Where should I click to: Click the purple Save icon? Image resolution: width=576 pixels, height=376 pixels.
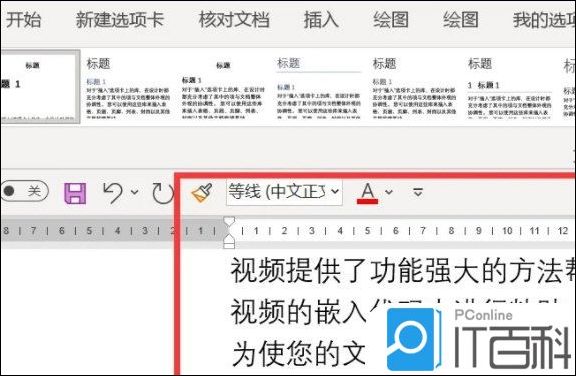pos(75,193)
